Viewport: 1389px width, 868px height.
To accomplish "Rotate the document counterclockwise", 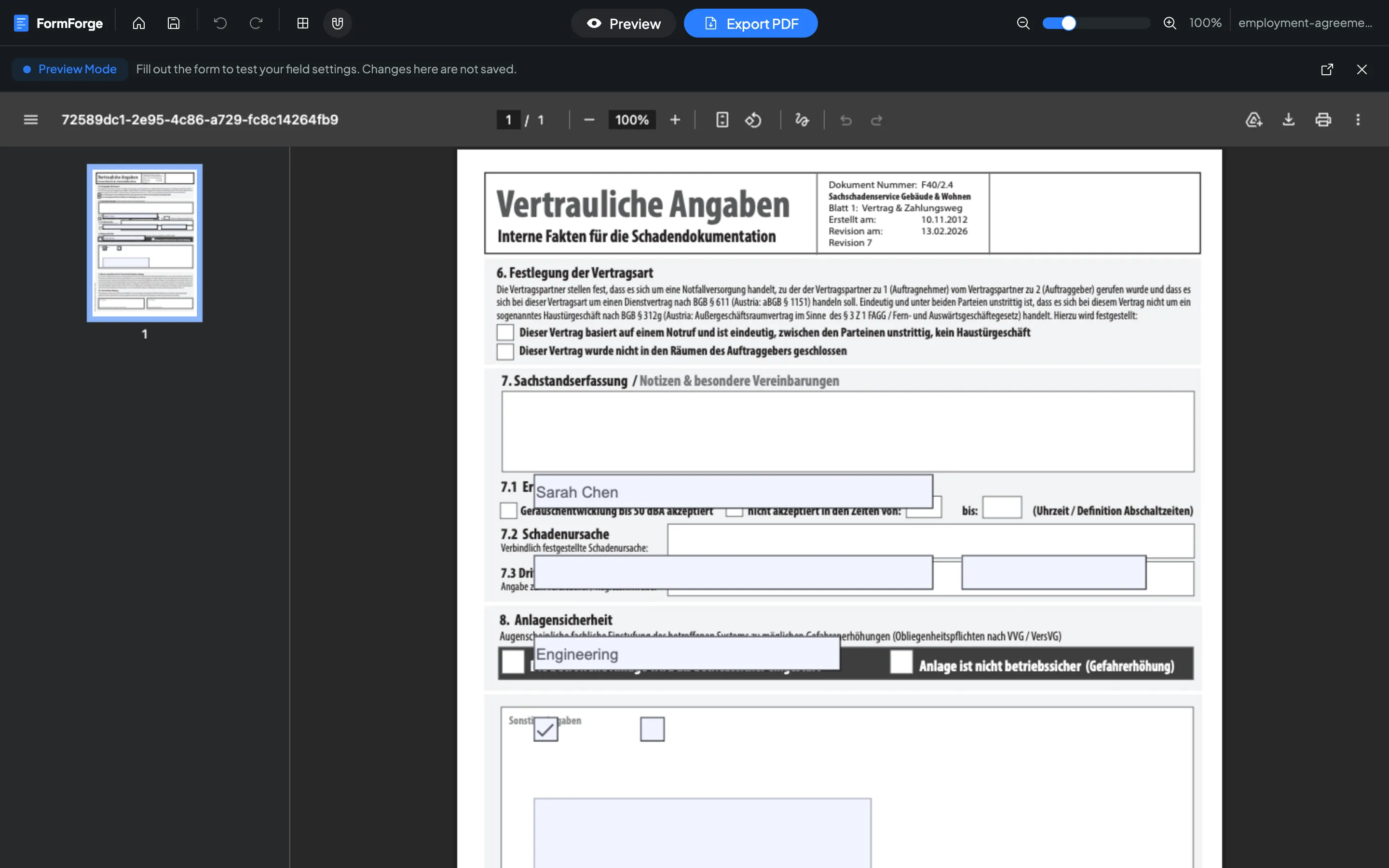I will (753, 120).
